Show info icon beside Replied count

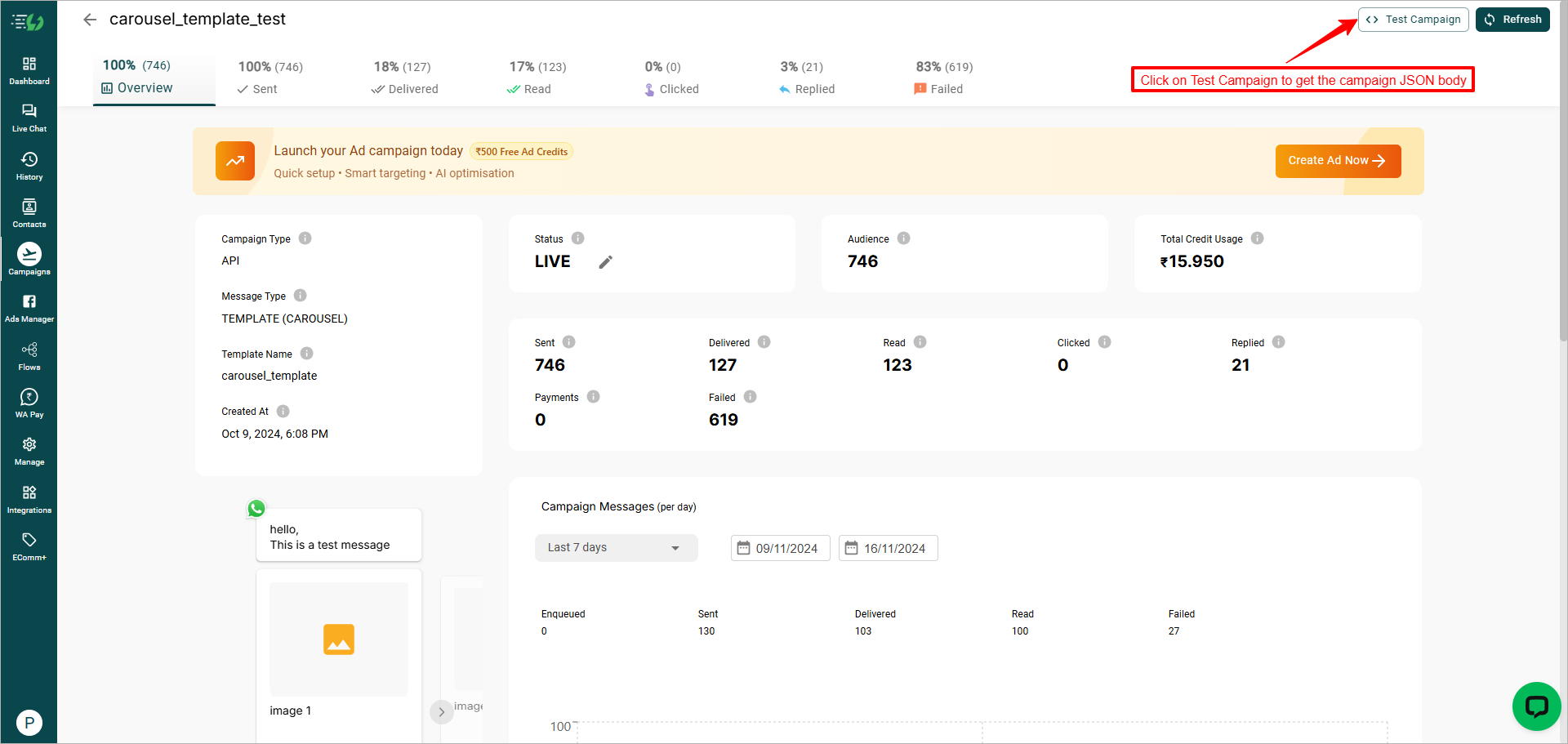(1278, 342)
